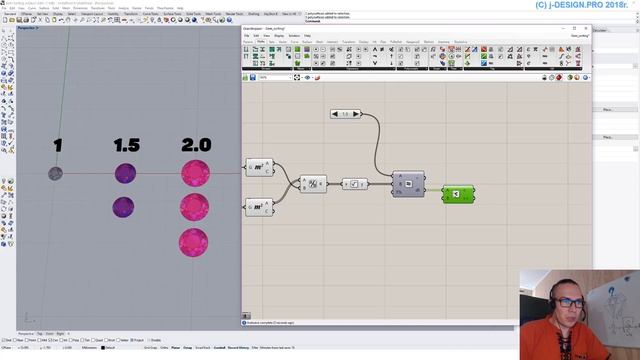The height and width of the screenshot is (360, 640).
Task: Toggle the Project osnap checkbox
Action: 132,340
